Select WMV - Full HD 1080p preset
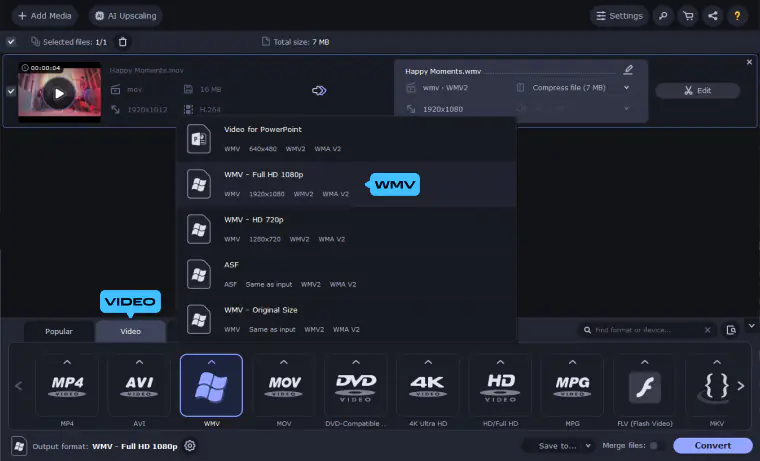Viewport: 760px width, 461px height. [347, 184]
